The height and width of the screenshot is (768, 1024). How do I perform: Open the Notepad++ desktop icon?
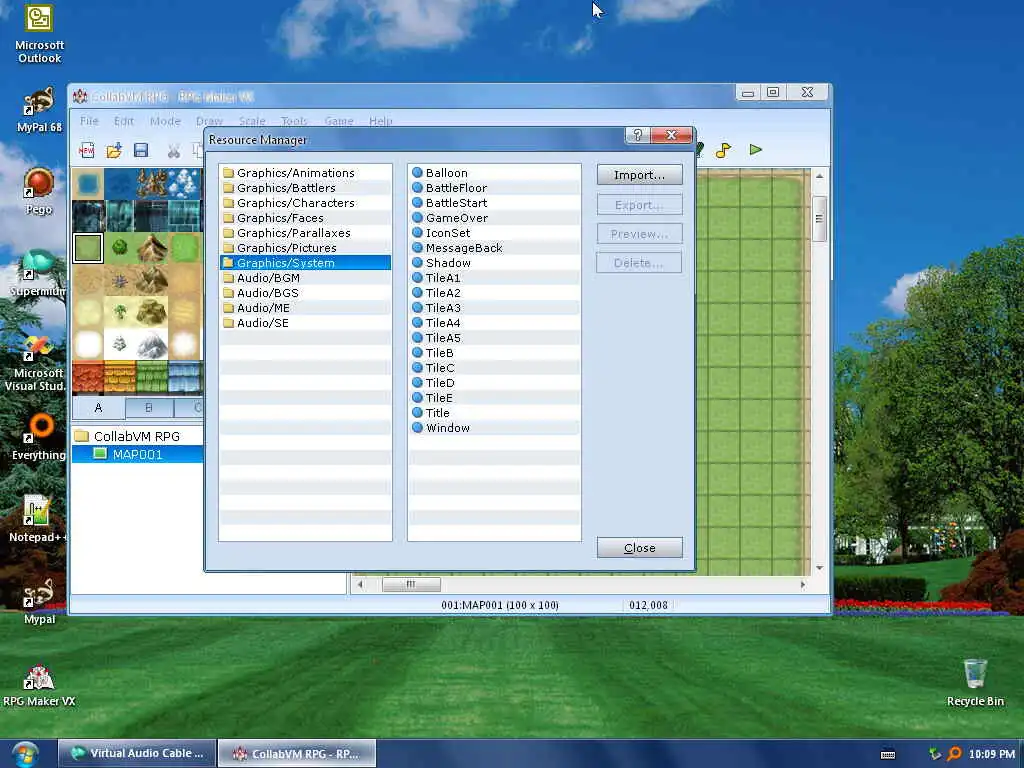[37, 519]
